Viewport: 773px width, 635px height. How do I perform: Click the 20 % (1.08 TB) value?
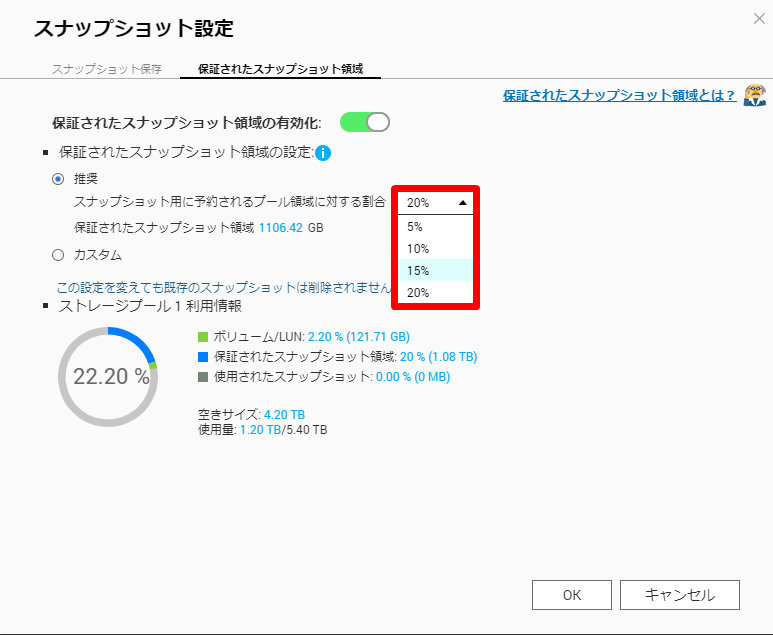tap(438, 357)
